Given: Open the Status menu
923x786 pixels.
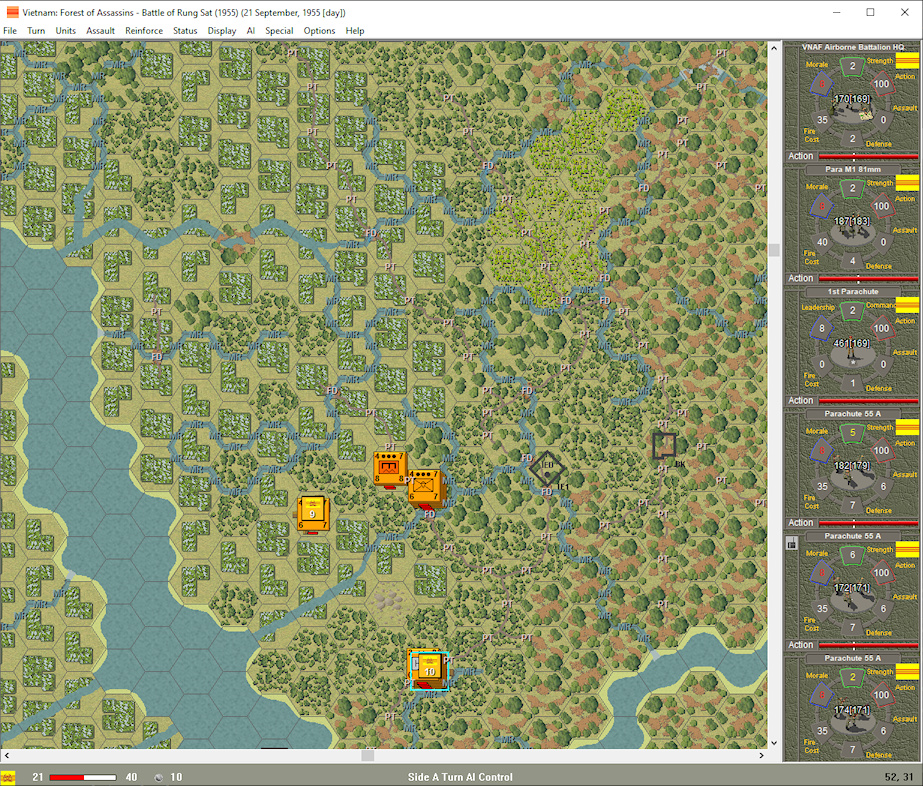Looking at the screenshot, I should click(x=185, y=31).
